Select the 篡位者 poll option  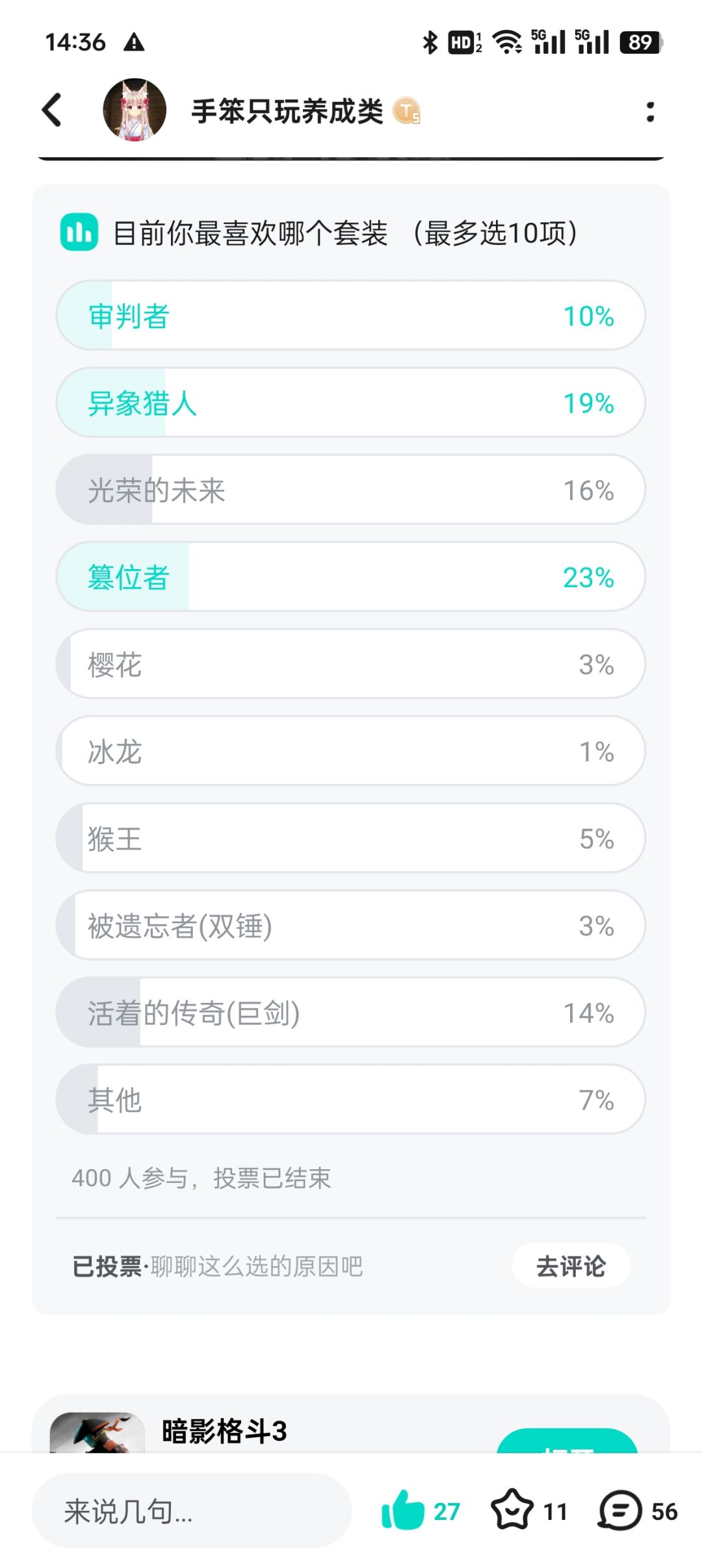coord(351,577)
